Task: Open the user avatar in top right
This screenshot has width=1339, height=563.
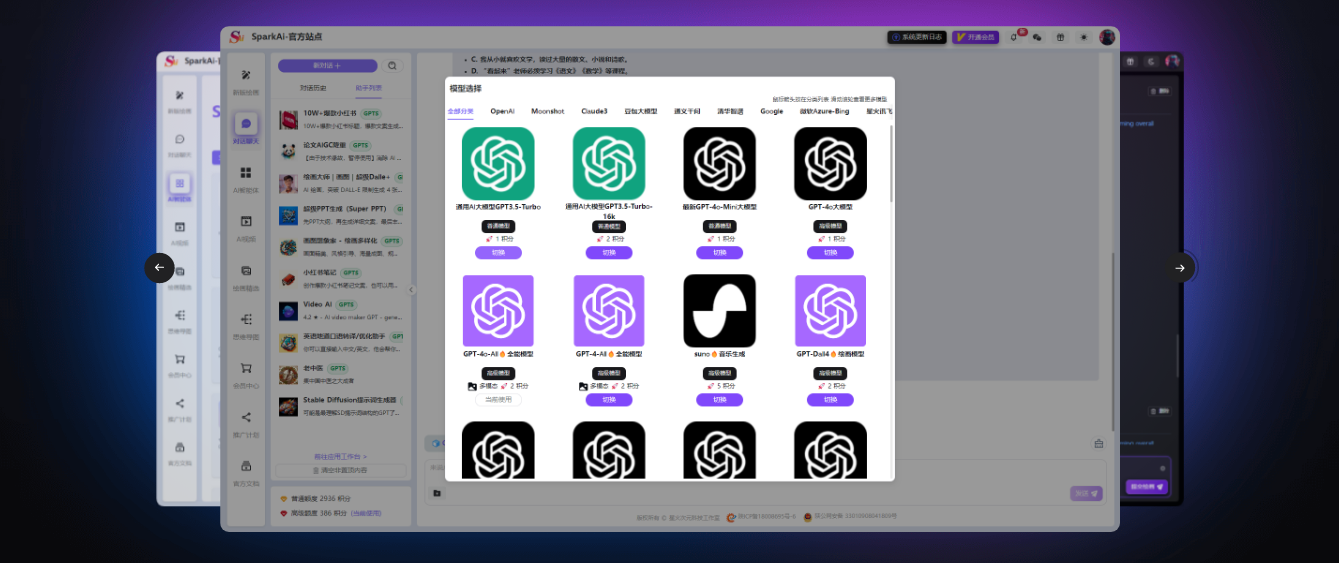Action: (x=1107, y=37)
